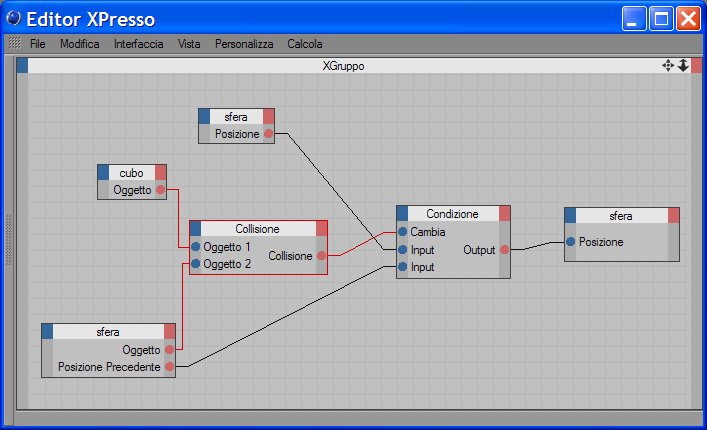Select the Collisione node title

[258, 229]
